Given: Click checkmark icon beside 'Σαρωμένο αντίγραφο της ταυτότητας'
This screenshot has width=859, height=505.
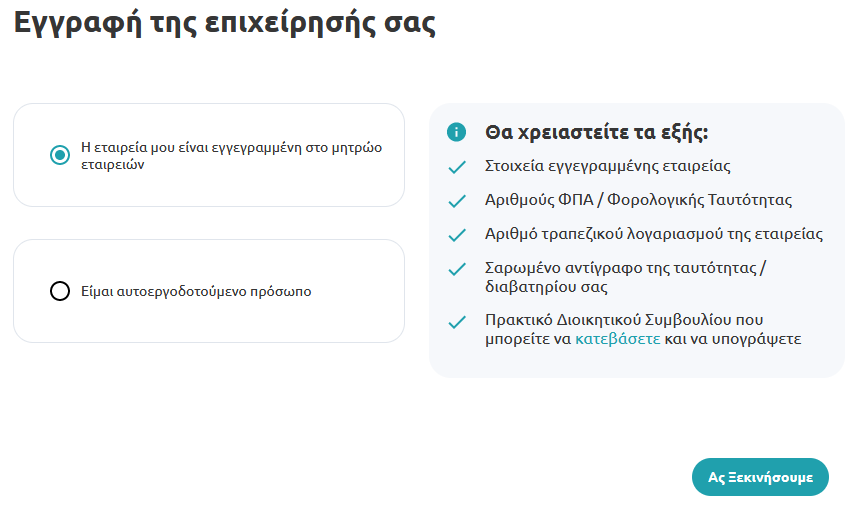Looking at the screenshot, I should coord(457,269).
